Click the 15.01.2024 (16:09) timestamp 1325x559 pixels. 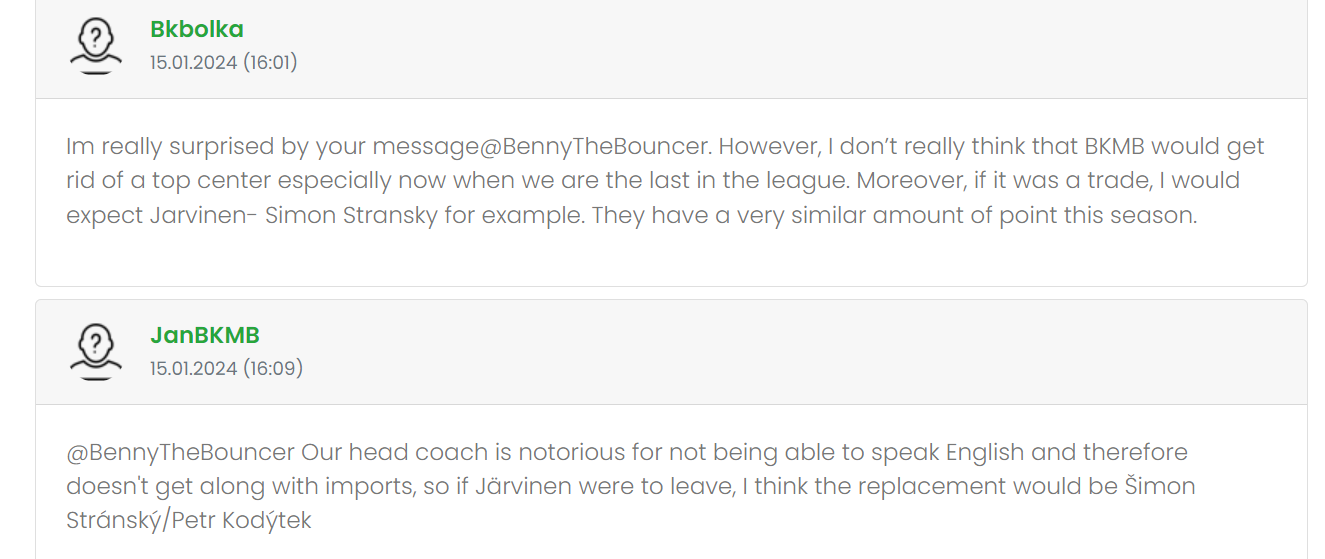226,369
